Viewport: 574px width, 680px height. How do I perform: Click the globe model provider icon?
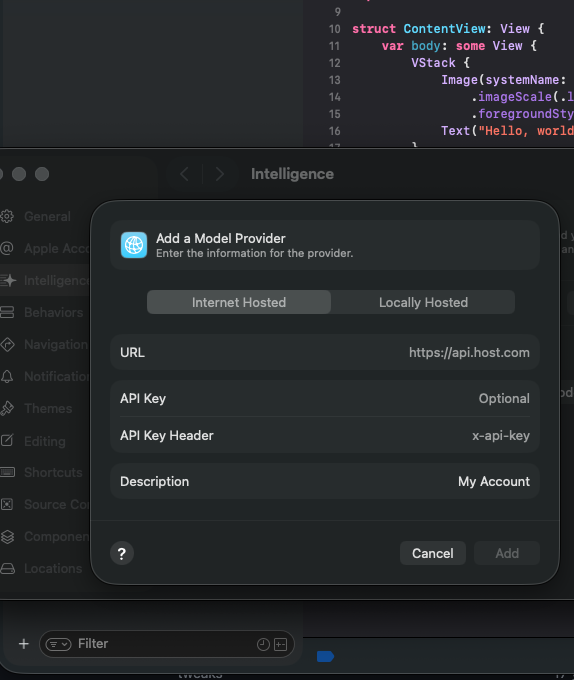click(134, 245)
